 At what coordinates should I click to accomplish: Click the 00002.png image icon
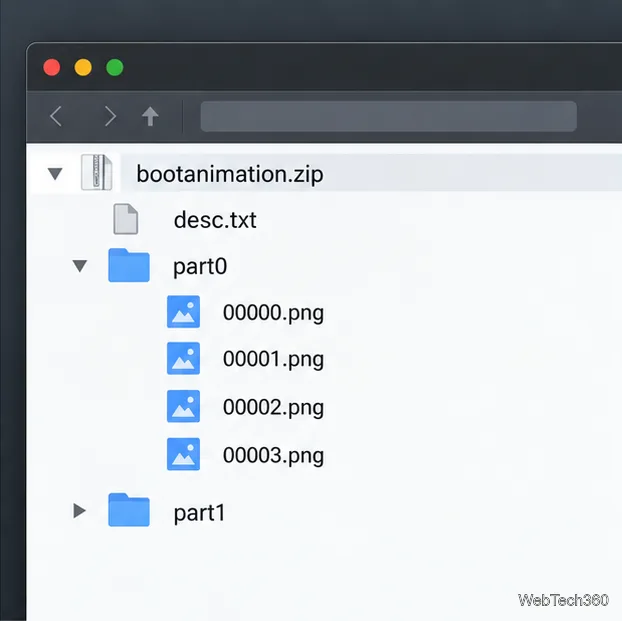click(183, 406)
